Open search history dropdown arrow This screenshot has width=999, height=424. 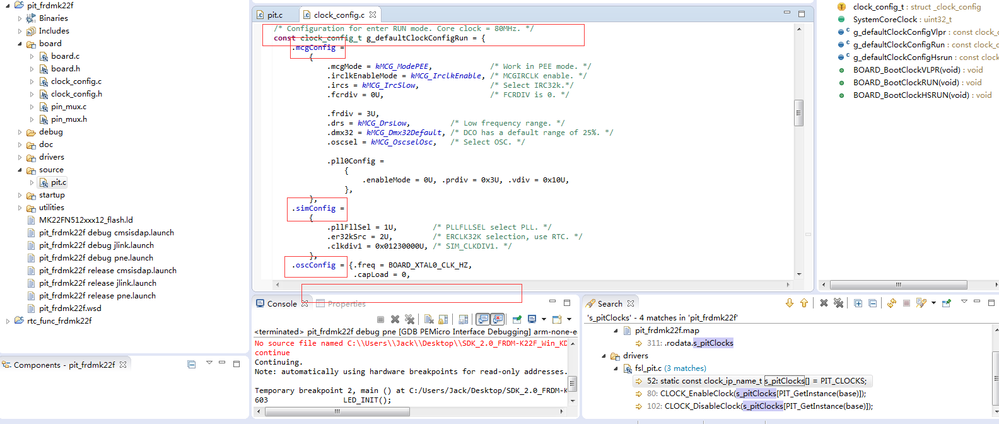(933, 303)
